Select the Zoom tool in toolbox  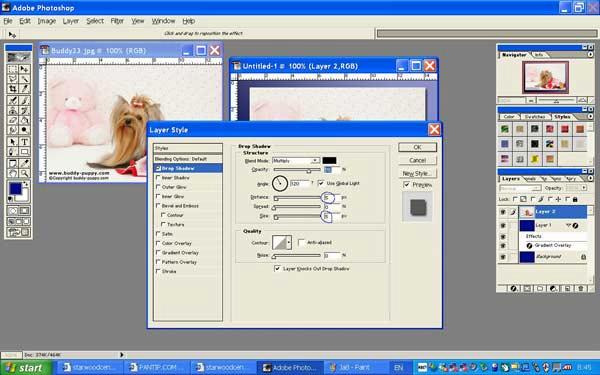(24, 173)
